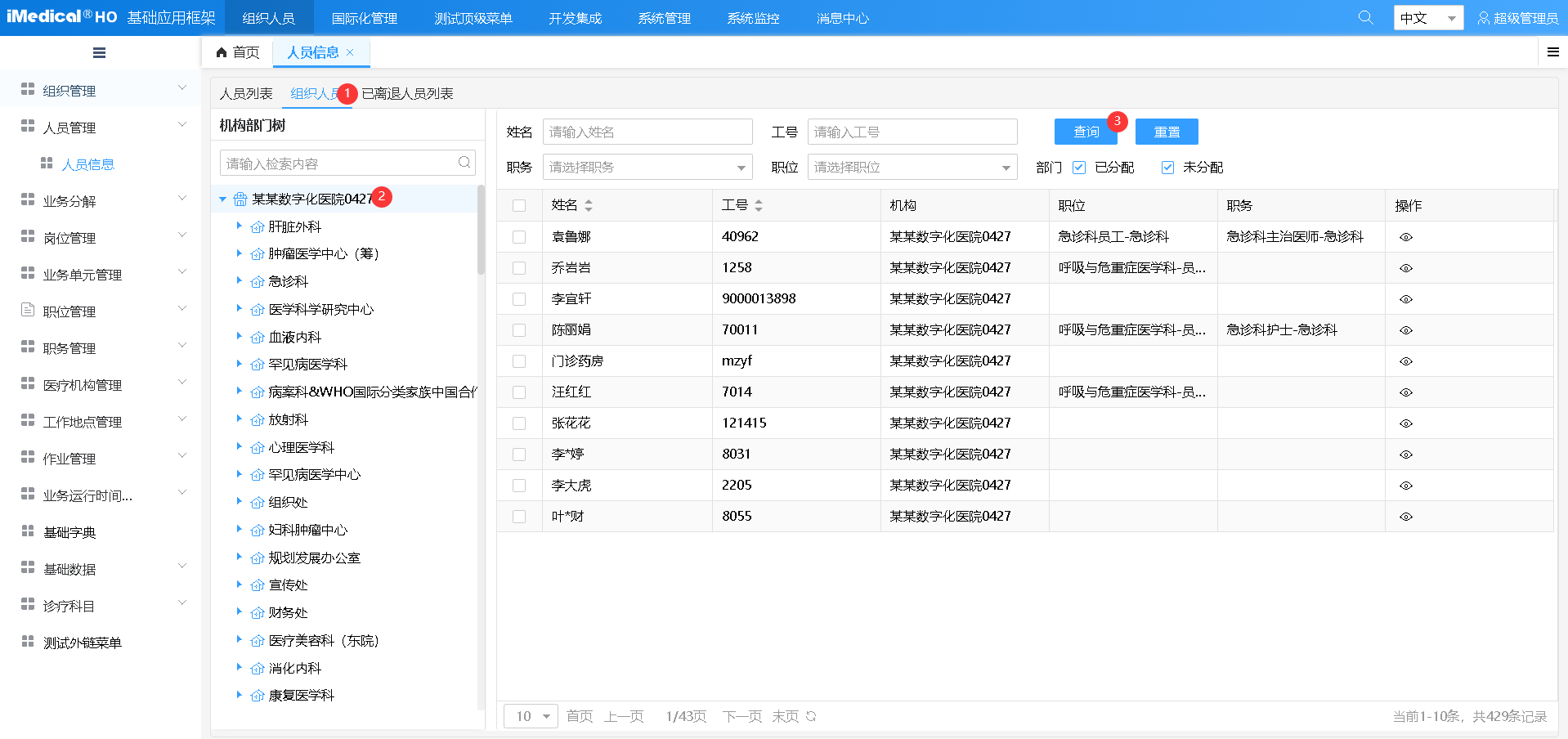Click the home icon tab 首页
The height and width of the screenshot is (739, 1568).
[237, 52]
